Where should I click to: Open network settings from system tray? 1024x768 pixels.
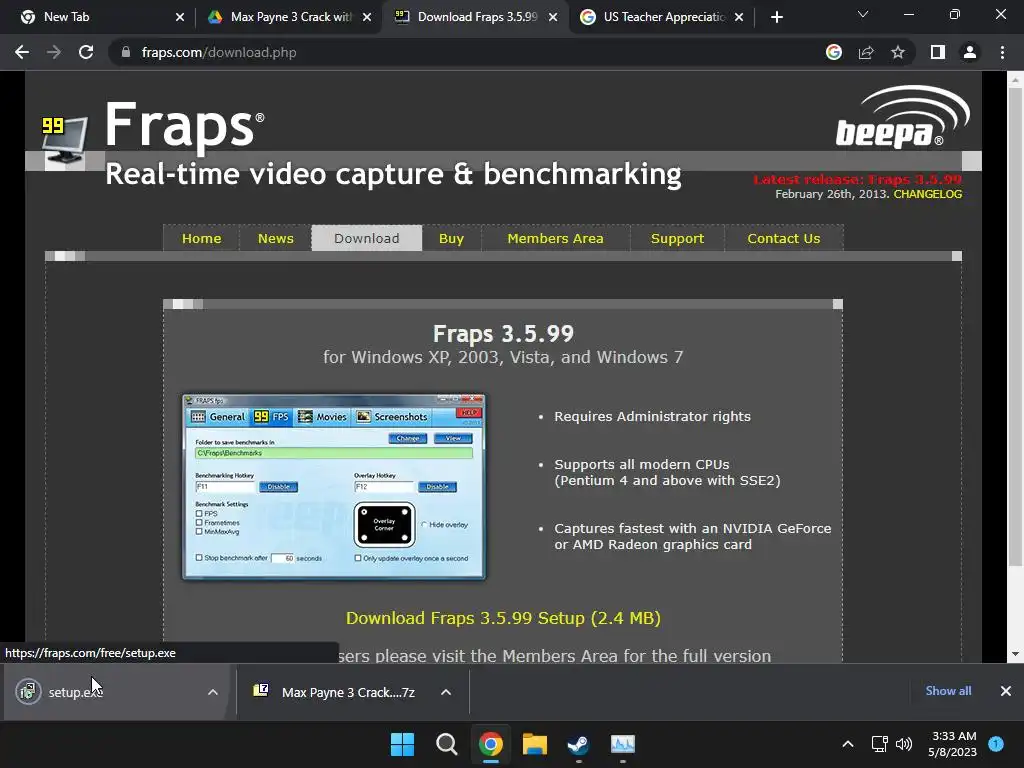click(x=880, y=744)
